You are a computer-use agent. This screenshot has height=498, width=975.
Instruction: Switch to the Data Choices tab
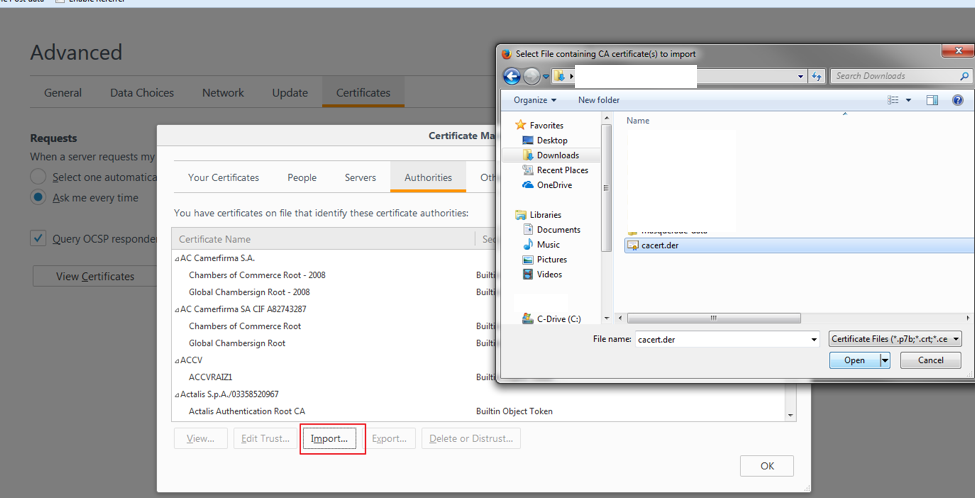tap(142, 93)
